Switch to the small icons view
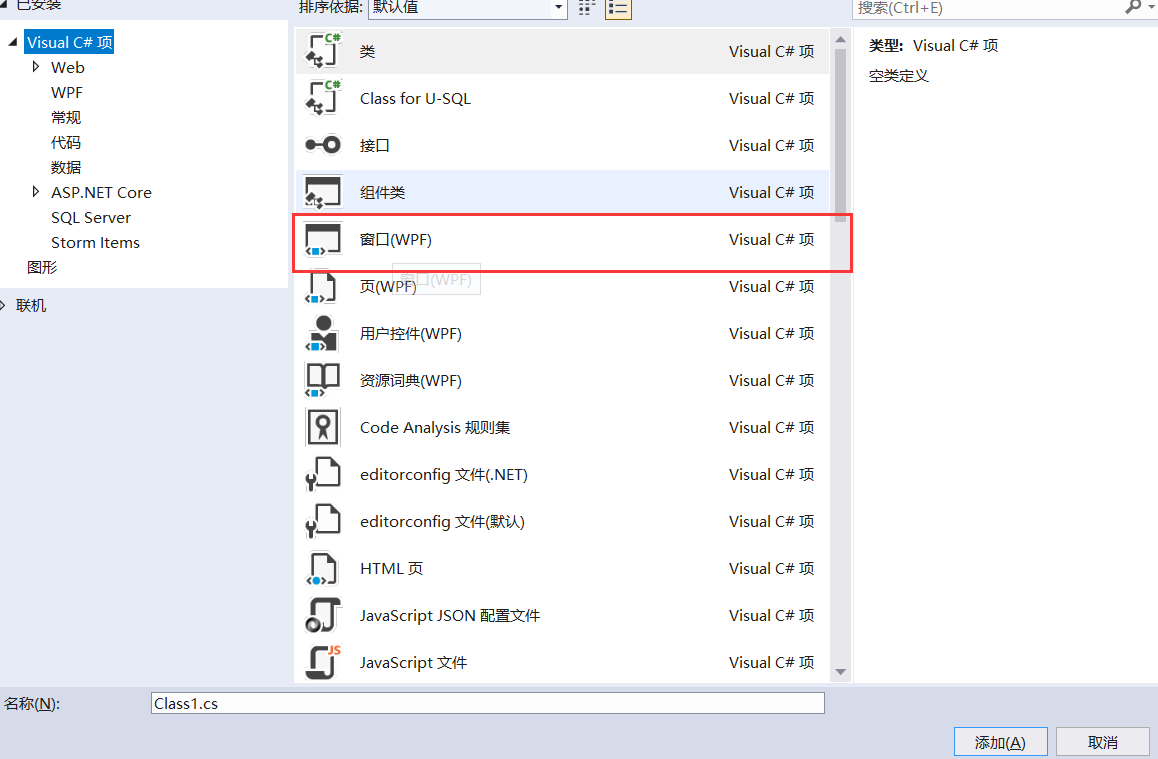 (589, 9)
